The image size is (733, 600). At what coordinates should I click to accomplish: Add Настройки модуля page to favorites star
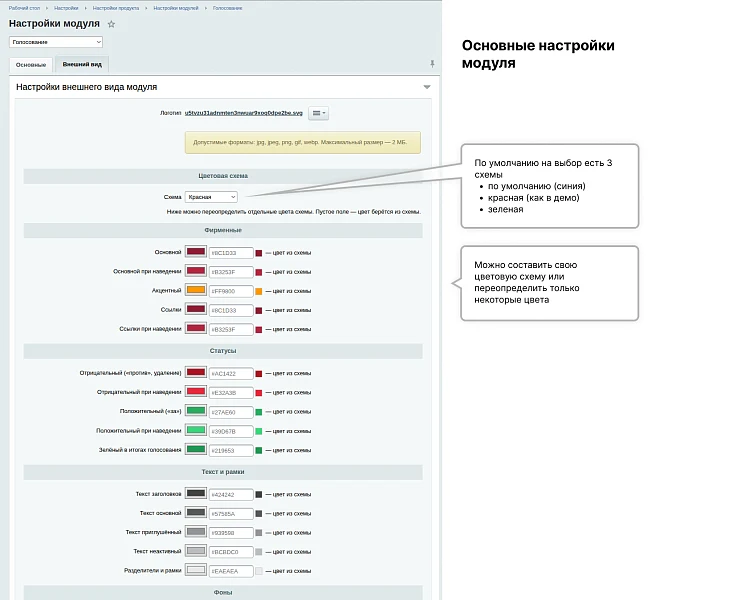click(x=111, y=24)
